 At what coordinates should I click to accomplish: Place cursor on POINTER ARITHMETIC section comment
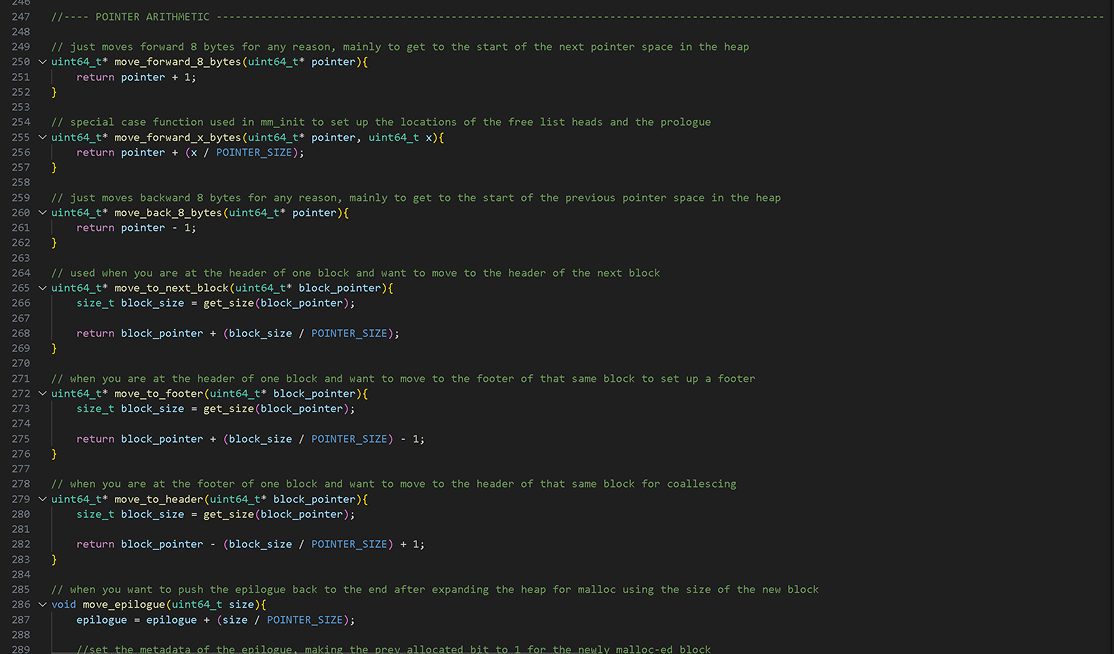coord(152,17)
